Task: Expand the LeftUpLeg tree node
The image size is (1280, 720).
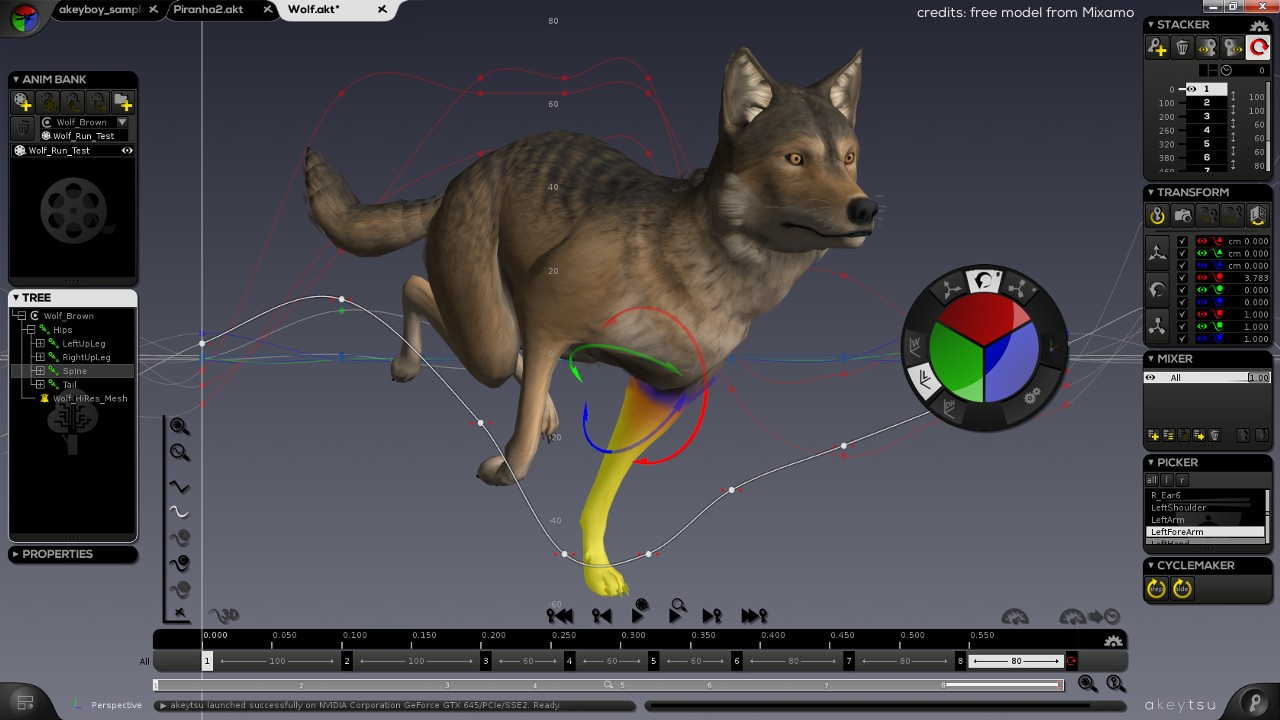Action: [x=40, y=343]
